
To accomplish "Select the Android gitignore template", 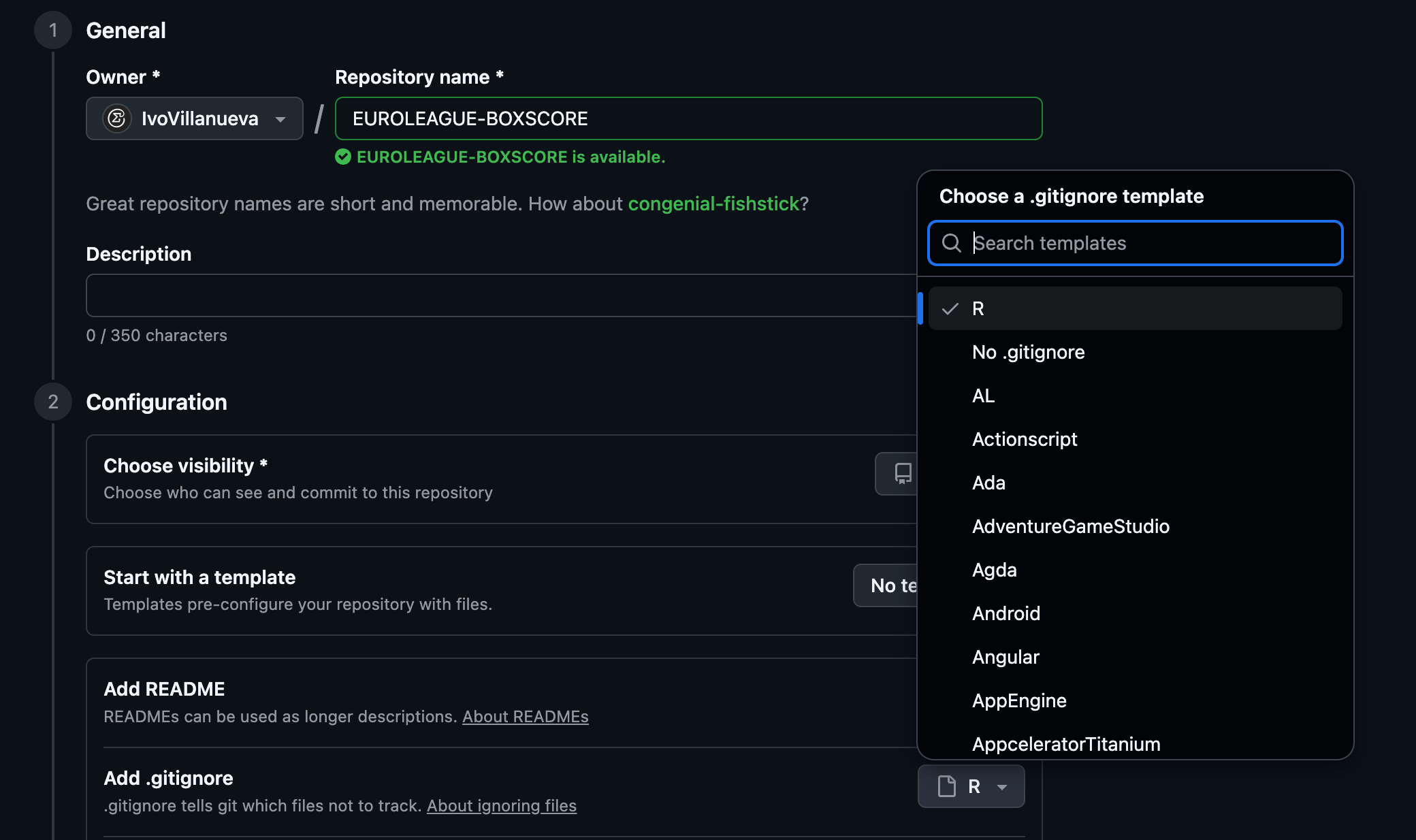I will tap(1005, 614).
